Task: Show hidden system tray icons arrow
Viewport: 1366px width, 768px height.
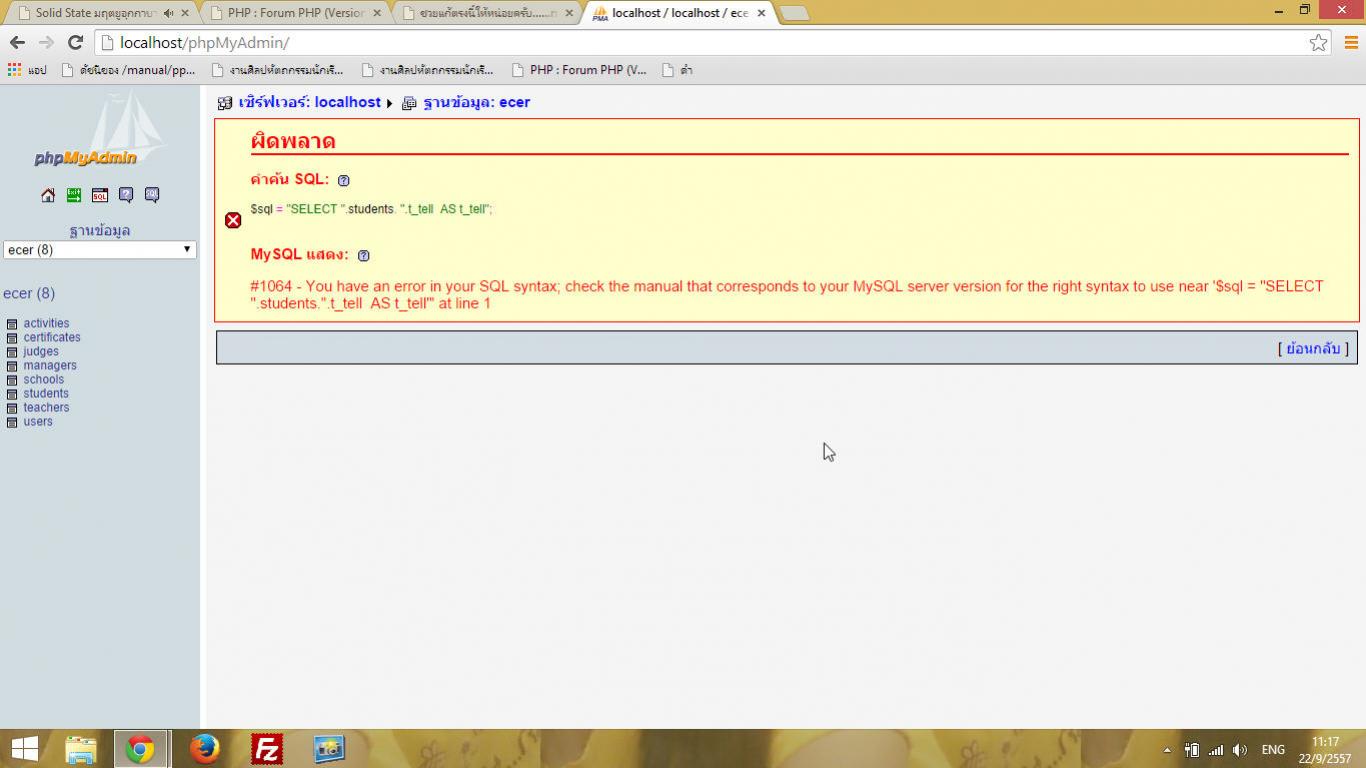Action: tap(1167, 750)
